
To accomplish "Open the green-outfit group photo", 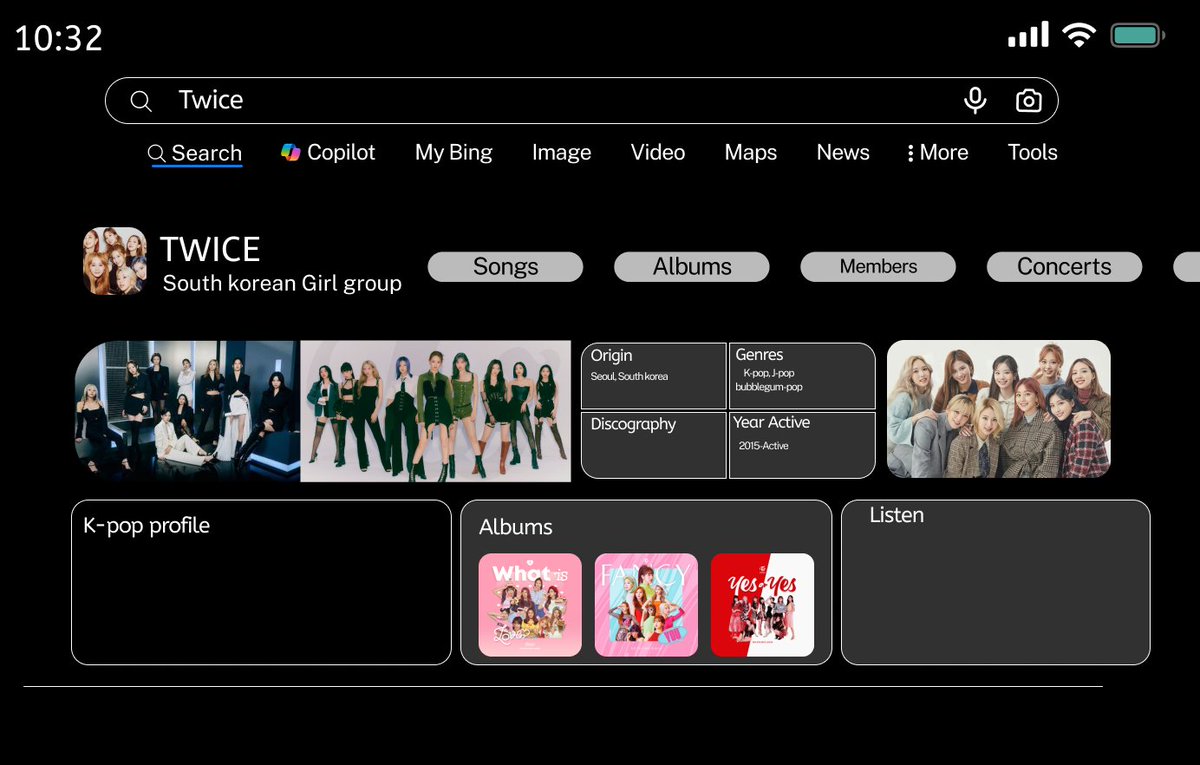I will pos(436,411).
